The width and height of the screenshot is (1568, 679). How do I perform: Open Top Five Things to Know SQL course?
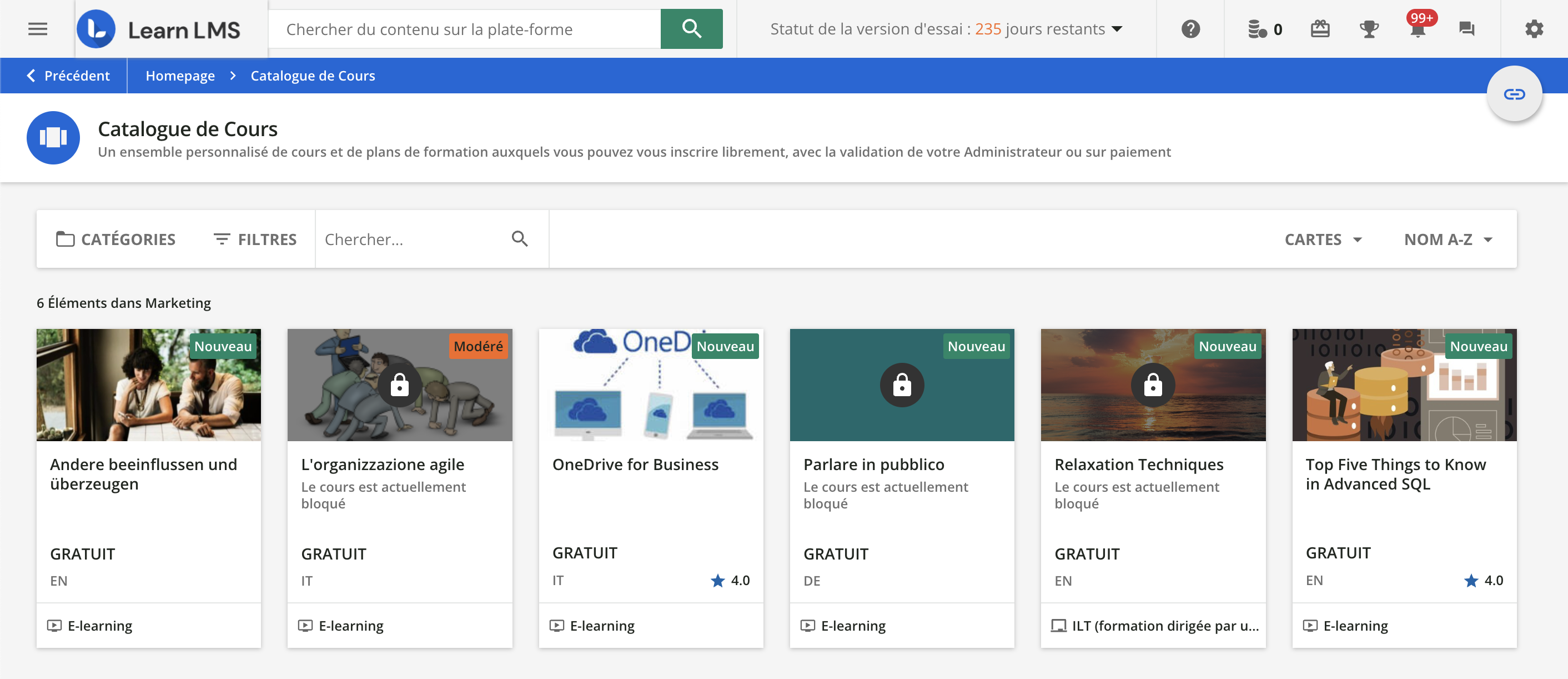[1404, 474]
